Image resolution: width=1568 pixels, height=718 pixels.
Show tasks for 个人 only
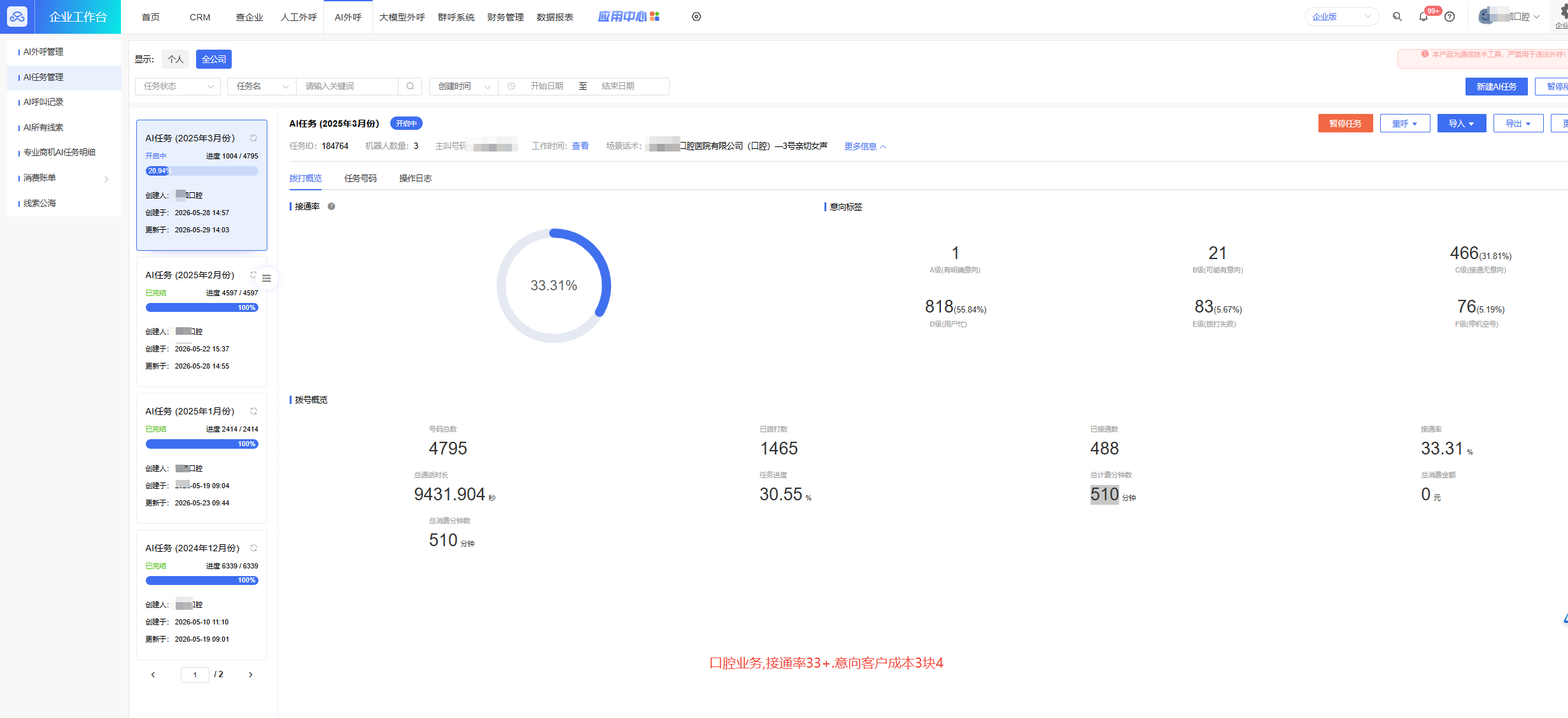pos(175,59)
